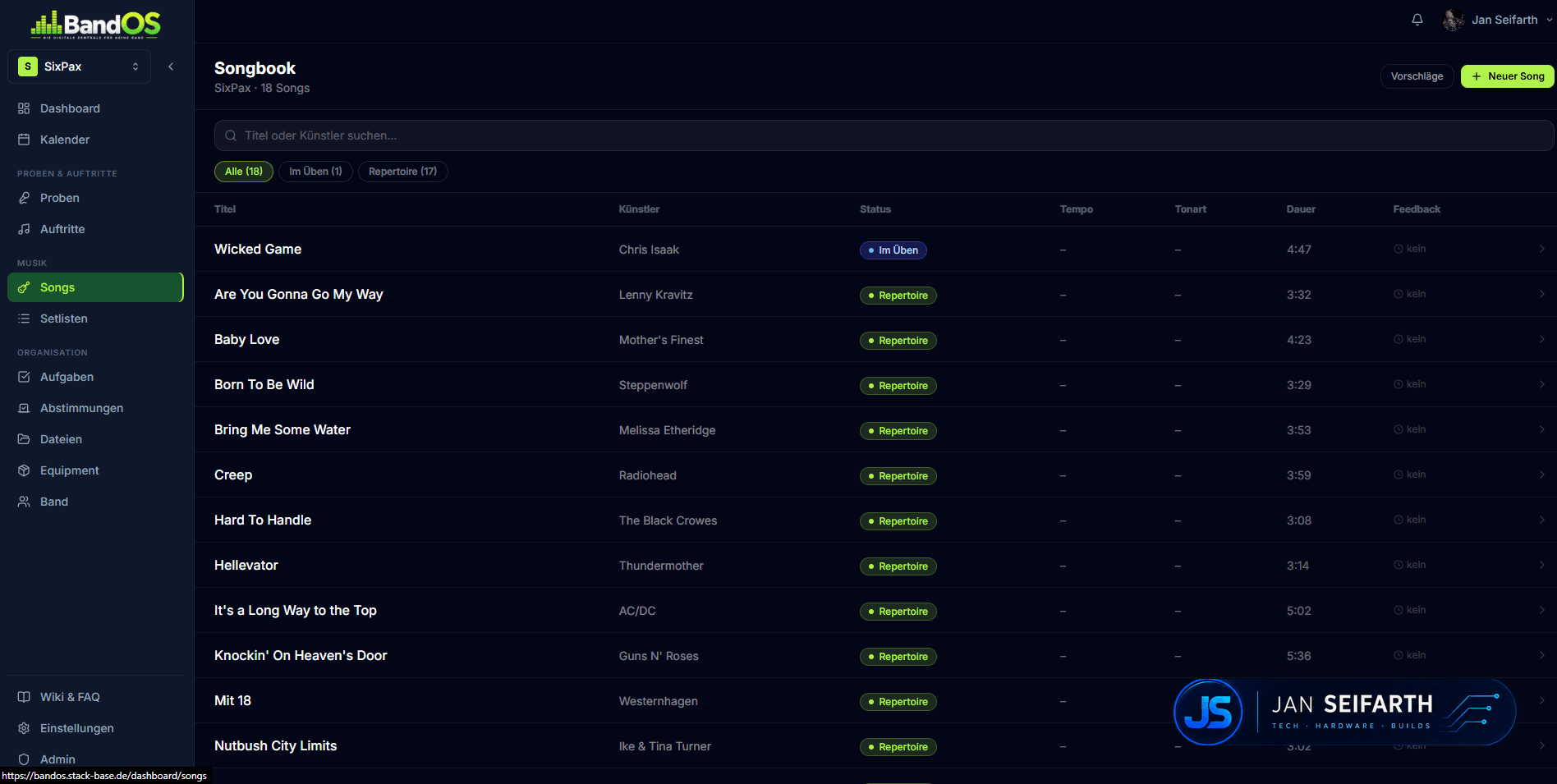
Task: Click the Aufgaben checkbox icon
Action: 24,377
